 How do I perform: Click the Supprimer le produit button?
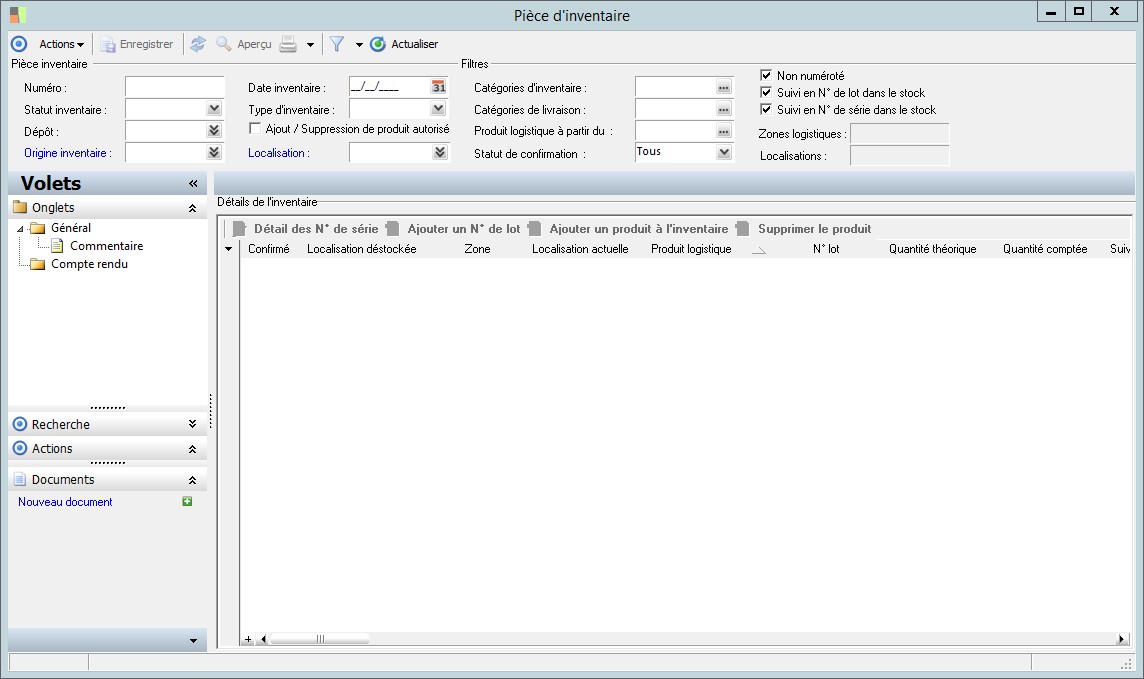pos(804,229)
